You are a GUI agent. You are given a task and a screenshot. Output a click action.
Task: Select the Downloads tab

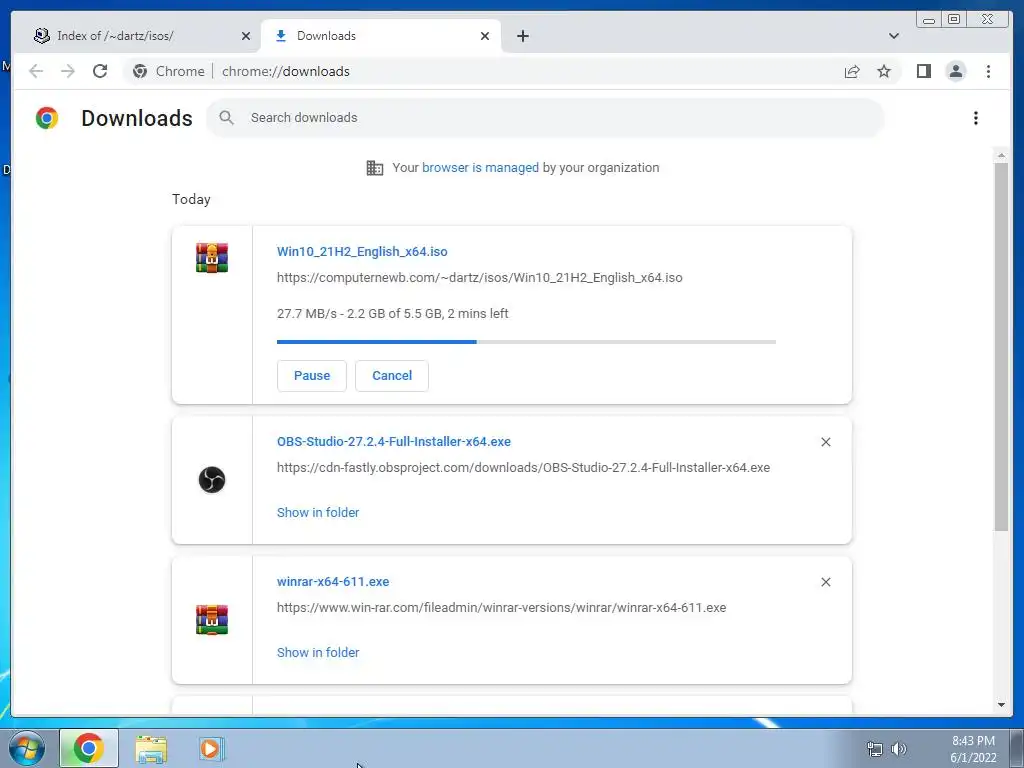pos(381,36)
